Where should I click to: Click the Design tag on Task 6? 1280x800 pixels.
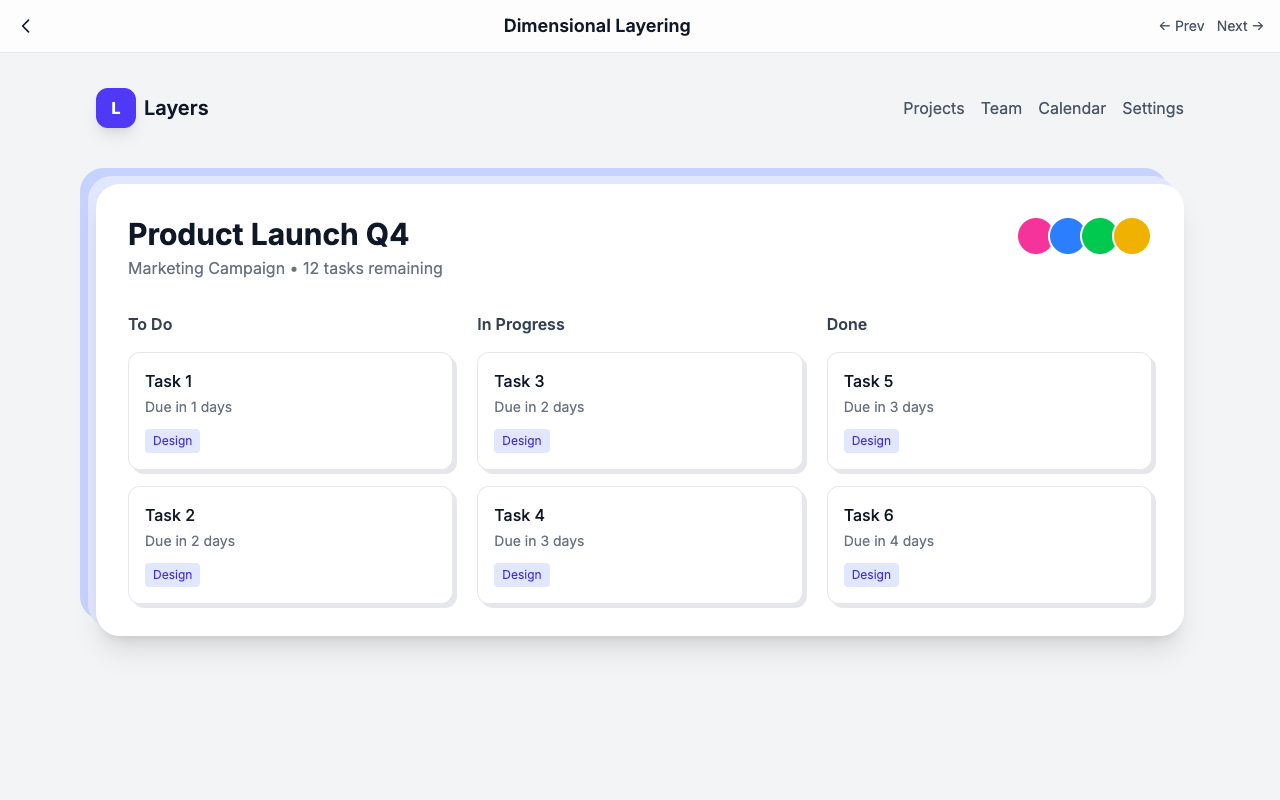(871, 575)
